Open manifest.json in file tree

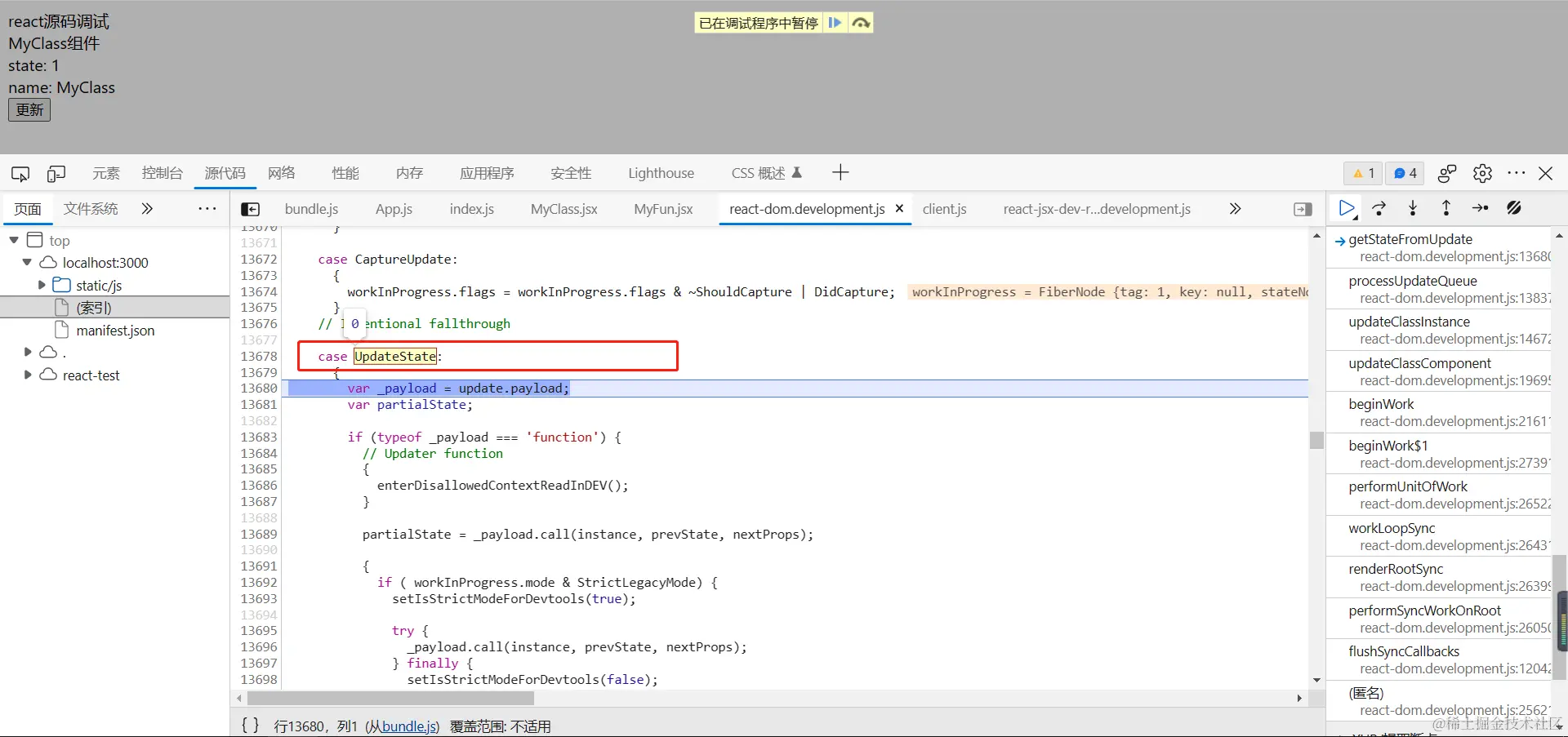(x=114, y=331)
